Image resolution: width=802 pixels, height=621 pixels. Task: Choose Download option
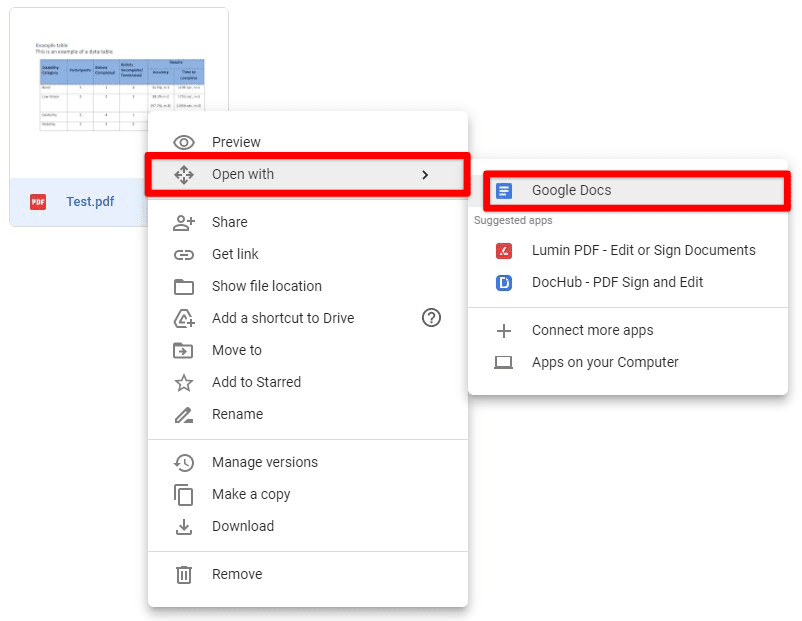pos(308,527)
